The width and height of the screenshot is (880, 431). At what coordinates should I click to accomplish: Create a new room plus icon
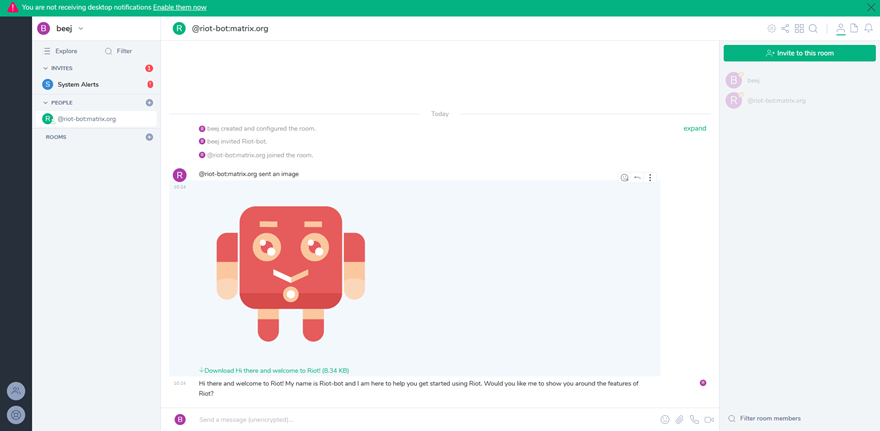point(149,137)
